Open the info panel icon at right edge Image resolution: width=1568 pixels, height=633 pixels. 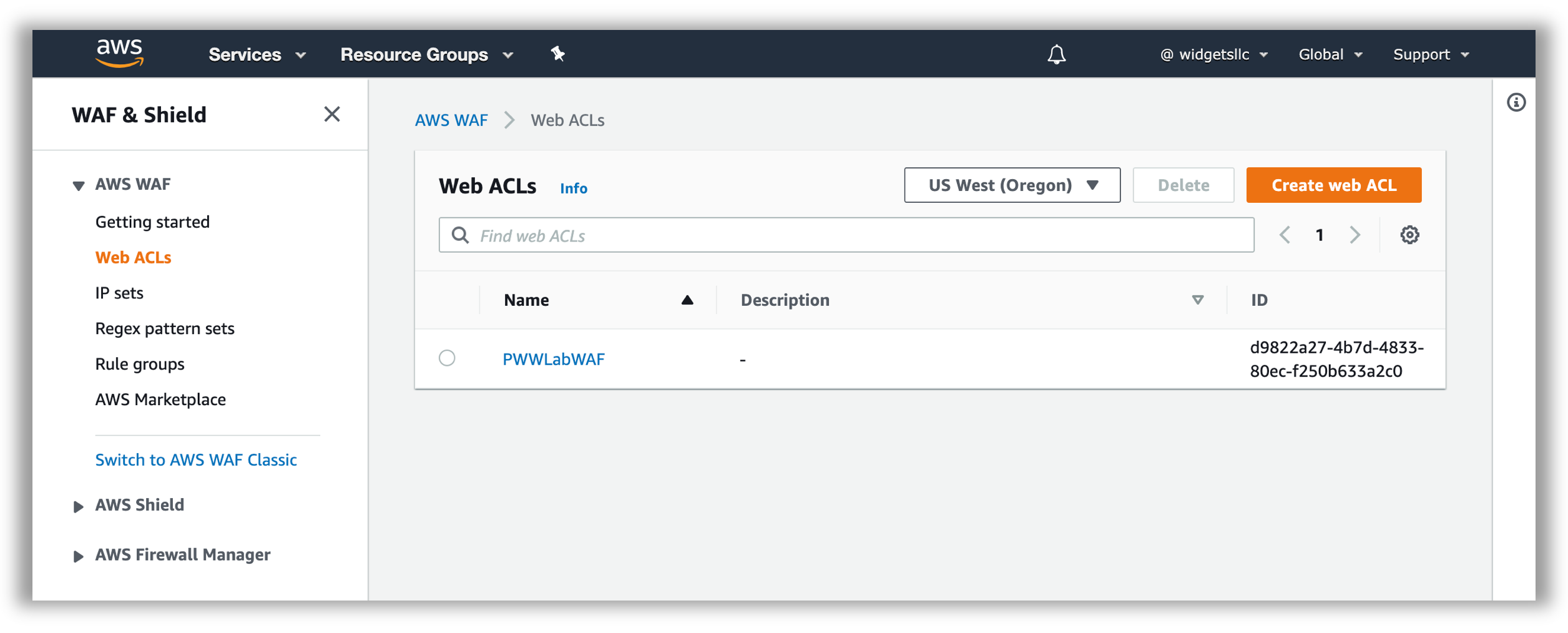(1516, 102)
